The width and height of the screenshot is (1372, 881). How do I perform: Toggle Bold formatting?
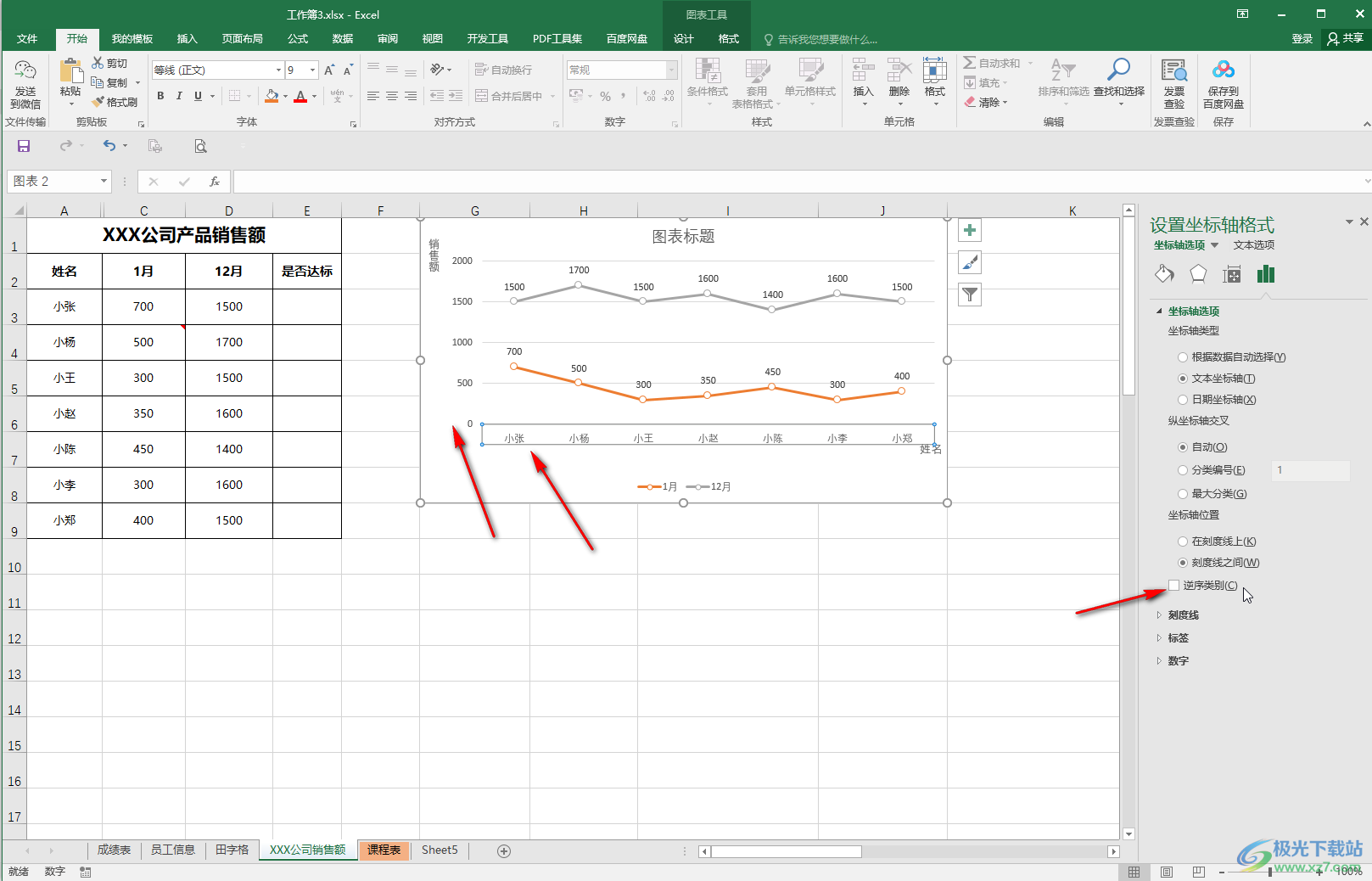coord(160,96)
